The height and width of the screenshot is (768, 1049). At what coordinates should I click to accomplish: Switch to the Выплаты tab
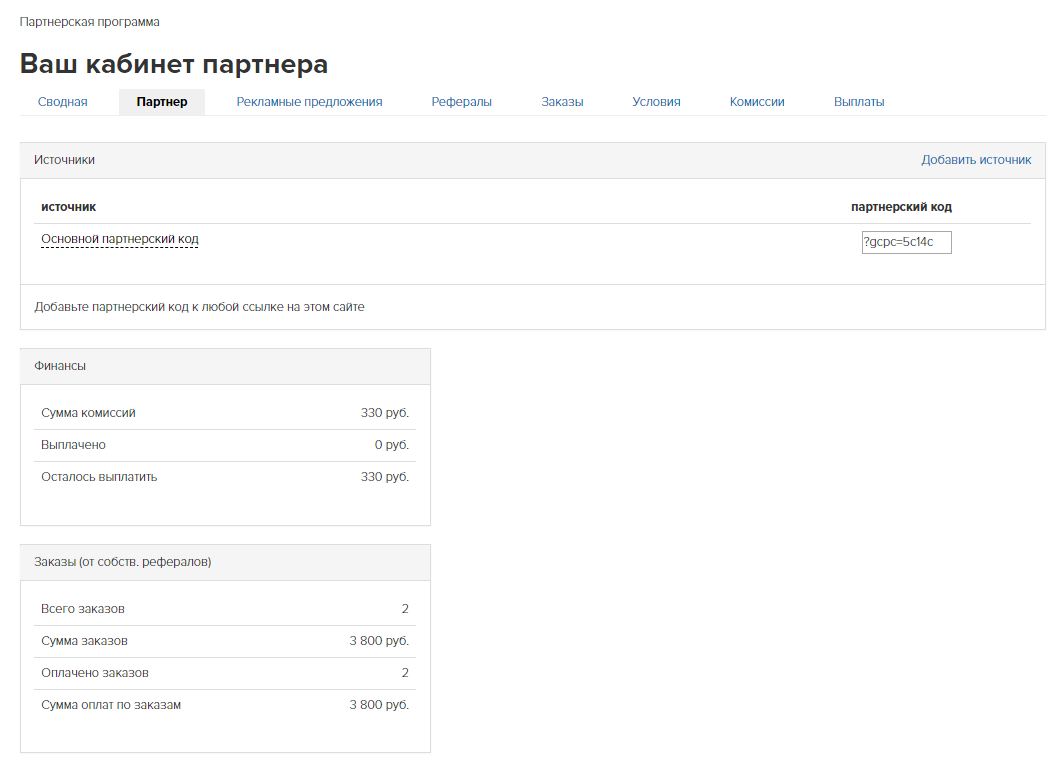[x=859, y=102]
